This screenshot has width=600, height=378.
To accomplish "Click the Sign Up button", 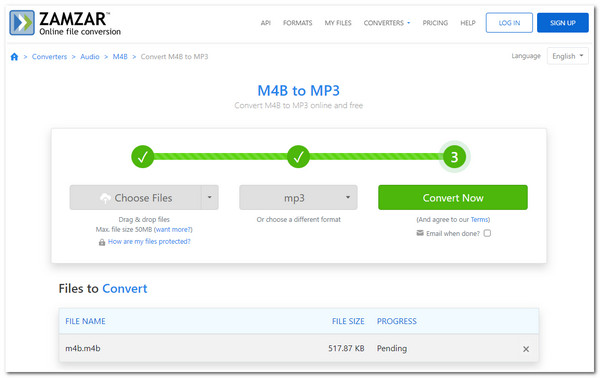I will [x=562, y=23].
